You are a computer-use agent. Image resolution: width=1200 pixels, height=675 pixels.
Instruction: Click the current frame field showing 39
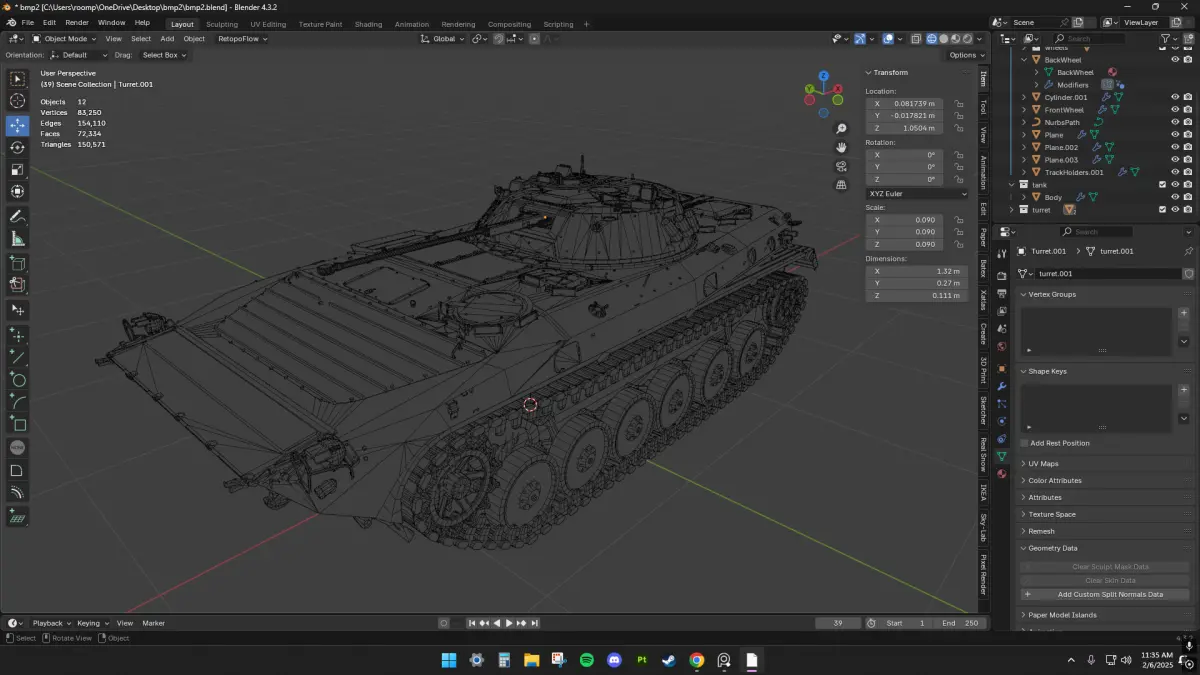click(x=838, y=623)
